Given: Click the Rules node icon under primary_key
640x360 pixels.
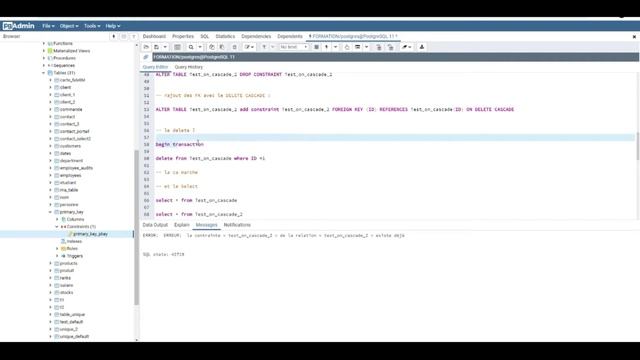Looking at the screenshot, I should [x=63, y=249].
